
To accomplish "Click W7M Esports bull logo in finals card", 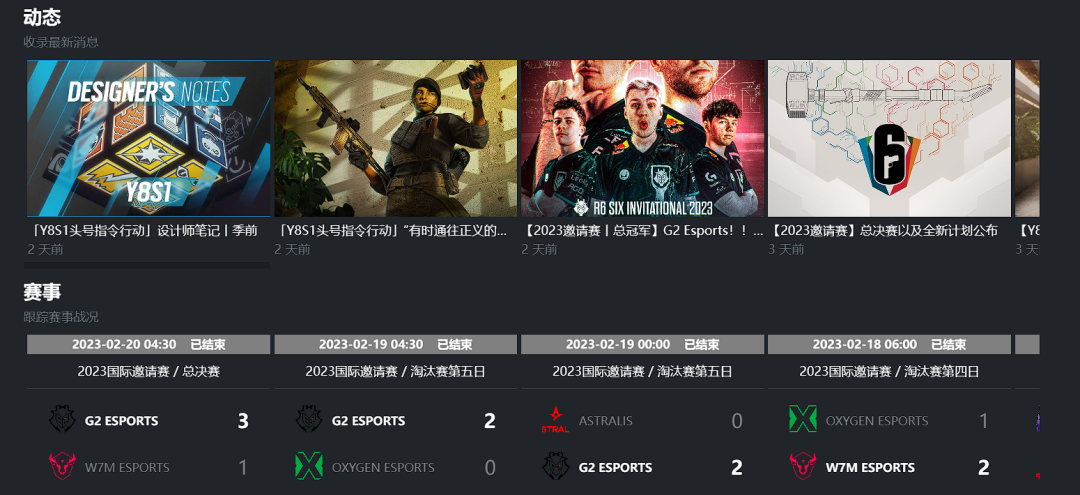I will (x=62, y=466).
